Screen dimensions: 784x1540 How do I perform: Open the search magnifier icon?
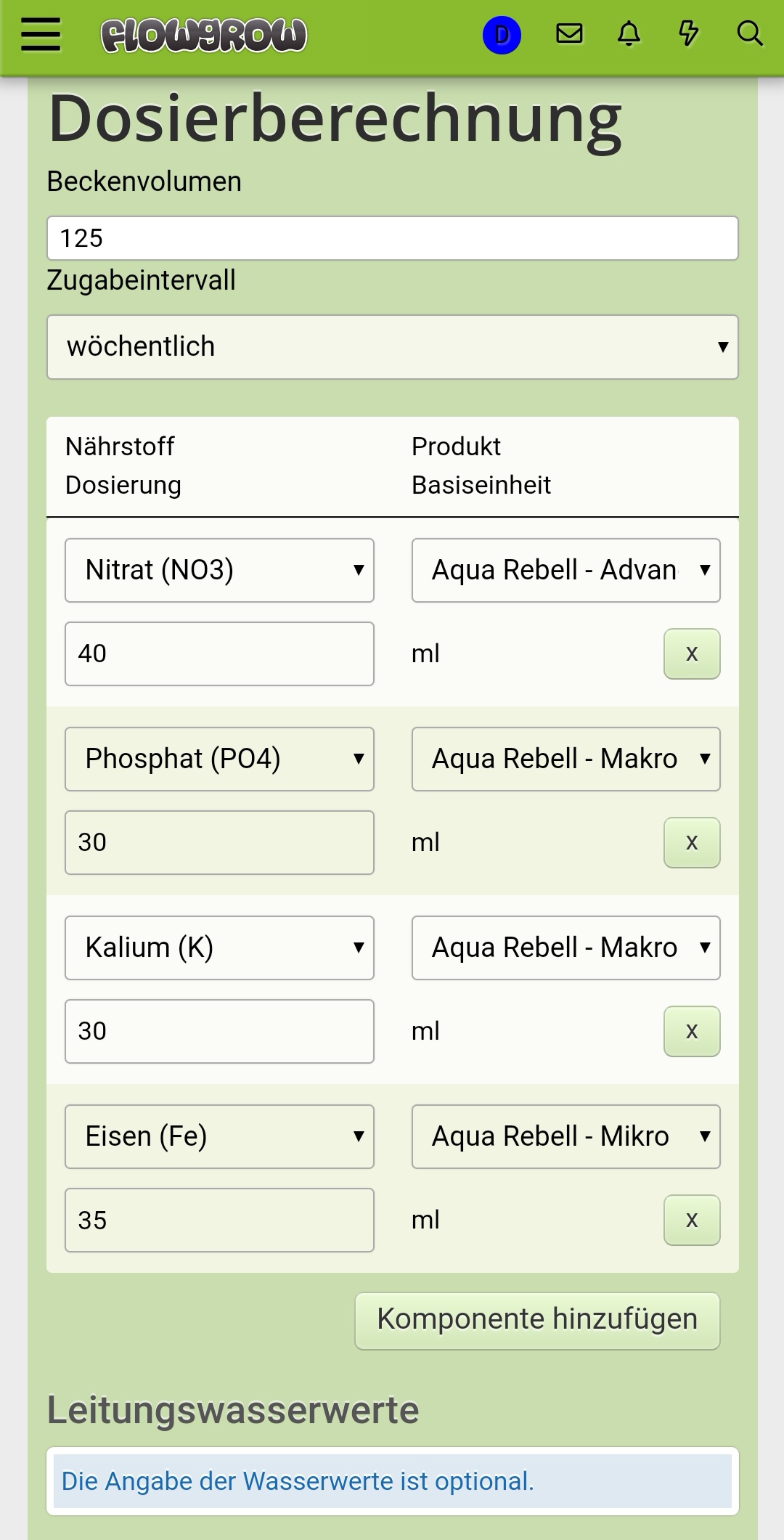click(749, 33)
